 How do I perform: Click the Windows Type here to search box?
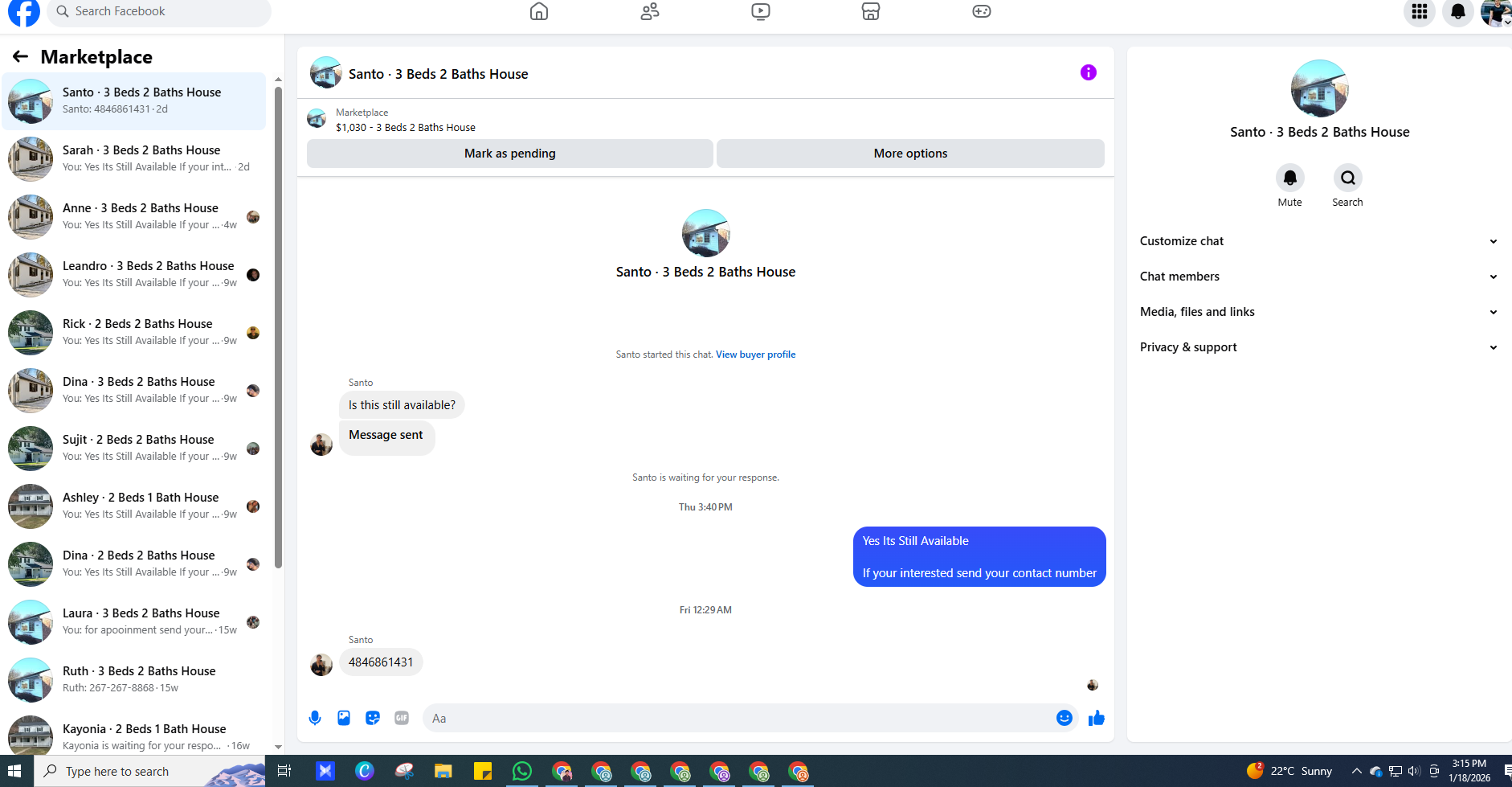pos(149,772)
